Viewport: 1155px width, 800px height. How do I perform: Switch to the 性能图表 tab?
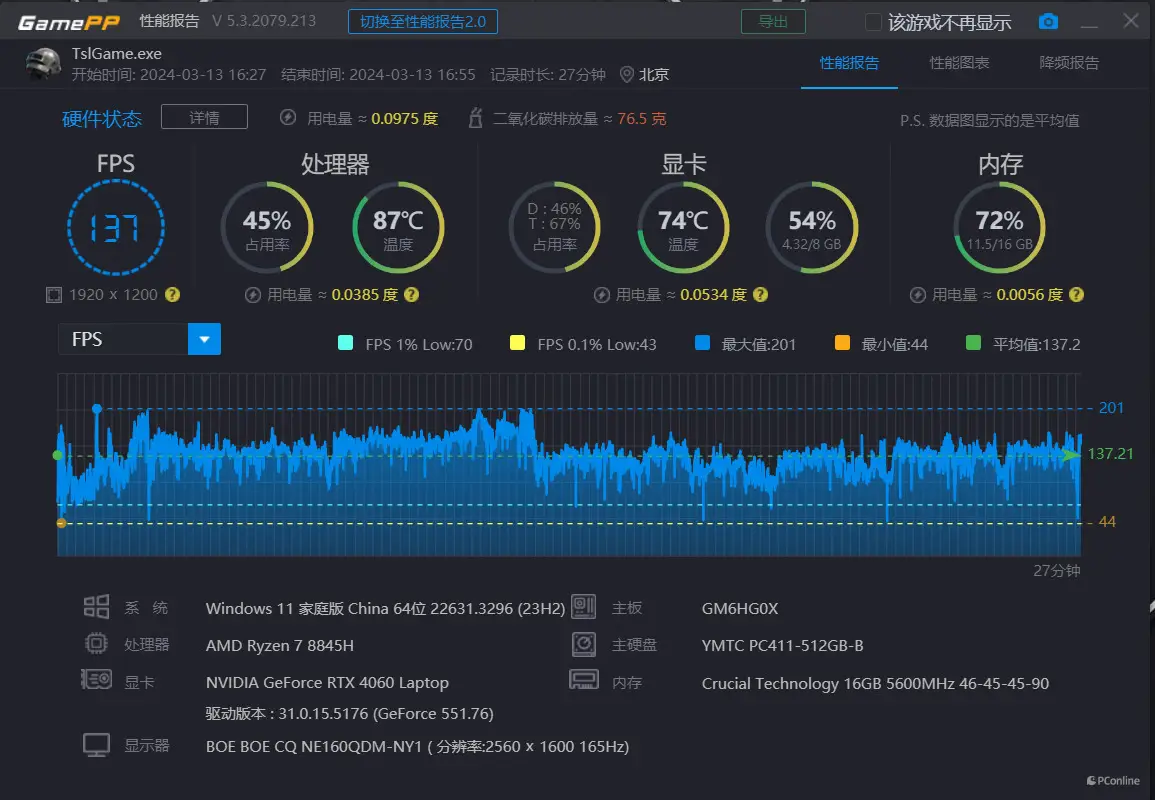tap(959, 63)
